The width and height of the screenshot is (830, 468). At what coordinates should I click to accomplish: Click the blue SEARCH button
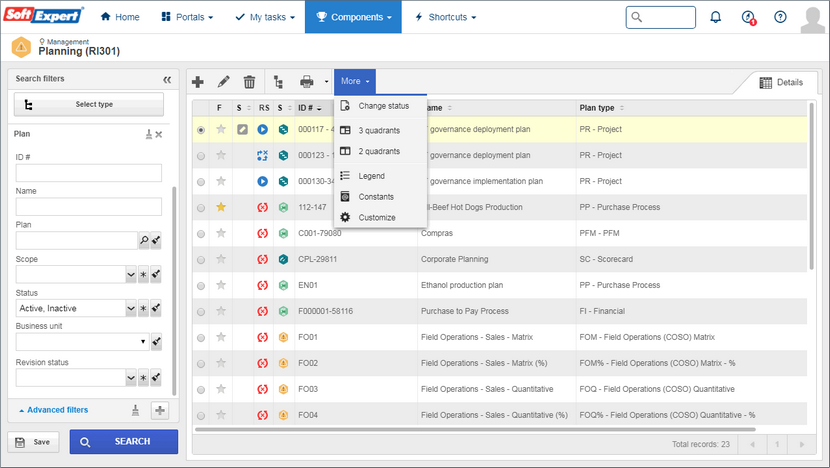(x=124, y=442)
